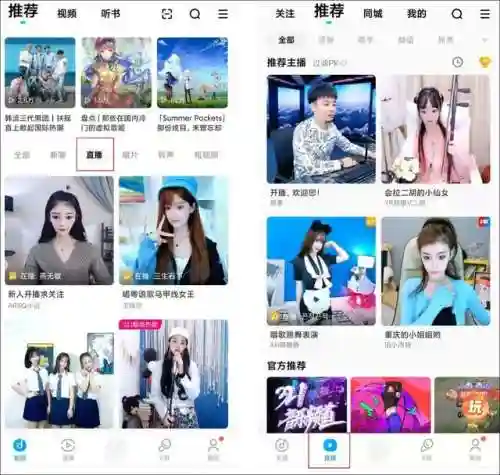Tap the 重庆的小姐姐哟 title text
Viewport: 500px width, 475px height.
(413, 334)
